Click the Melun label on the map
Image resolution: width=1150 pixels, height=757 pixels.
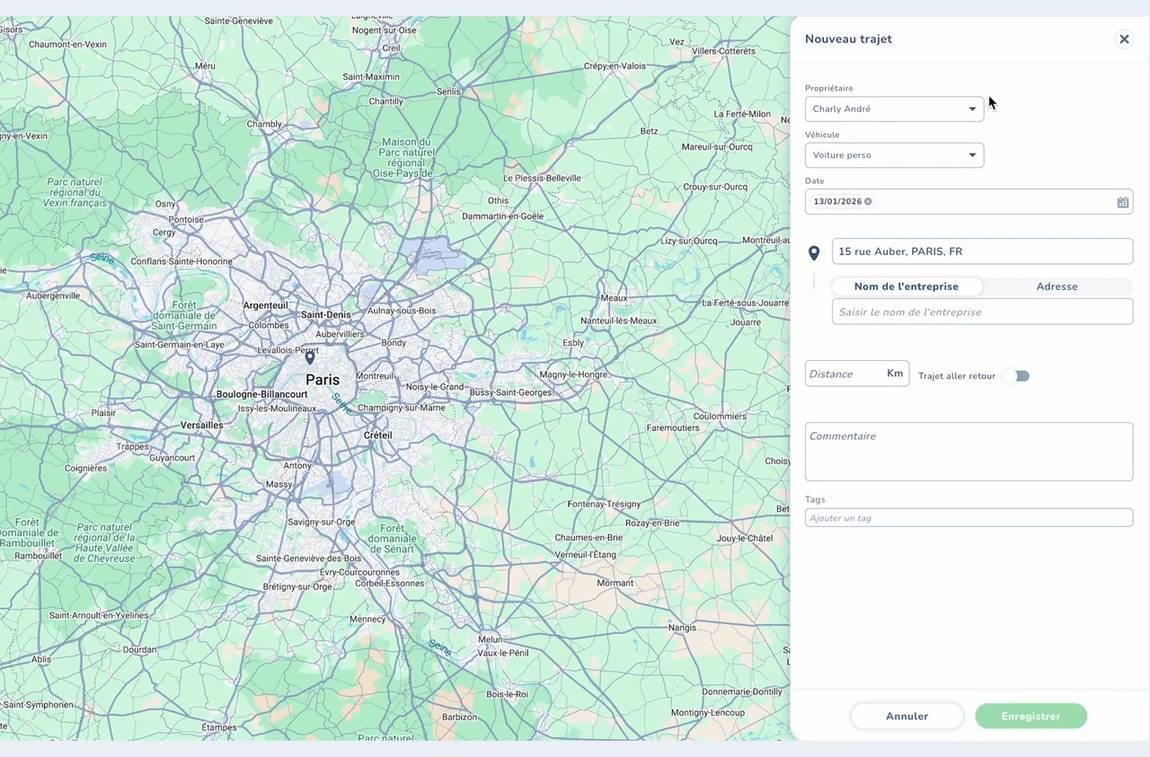point(490,640)
